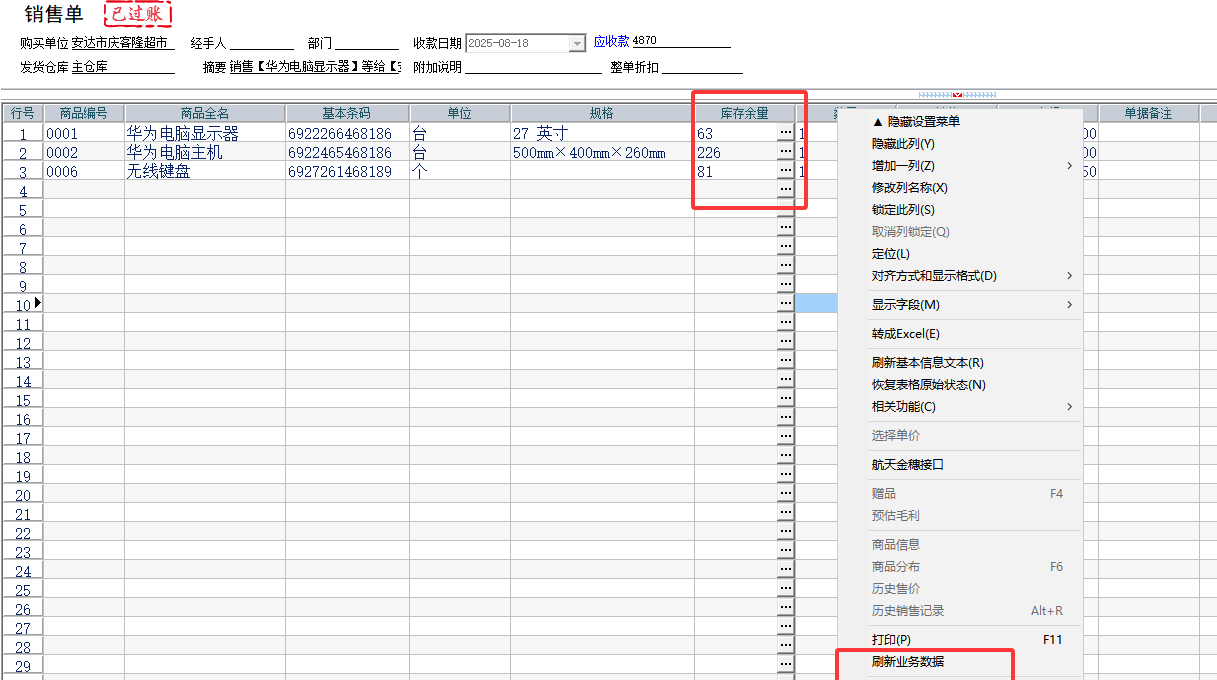Click ellipsis button on empty row 6
This screenshot has width=1217, height=680.
pyautogui.click(x=785, y=226)
